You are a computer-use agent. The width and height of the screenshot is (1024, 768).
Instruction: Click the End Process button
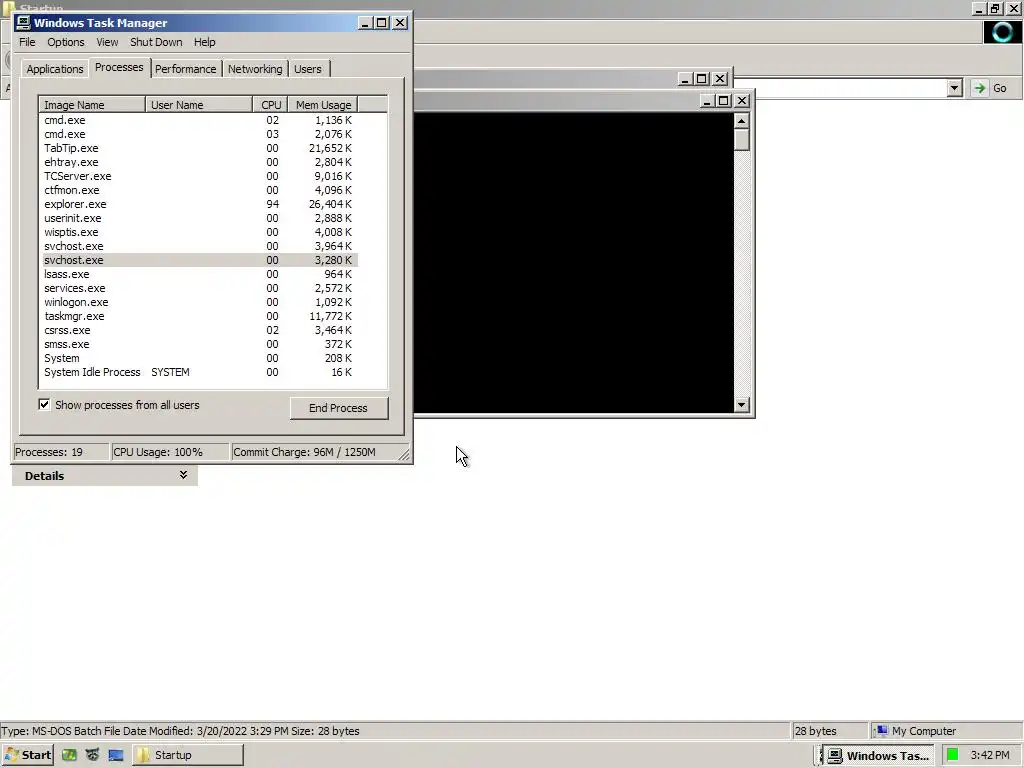pyautogui.click(x=339, y=408)
